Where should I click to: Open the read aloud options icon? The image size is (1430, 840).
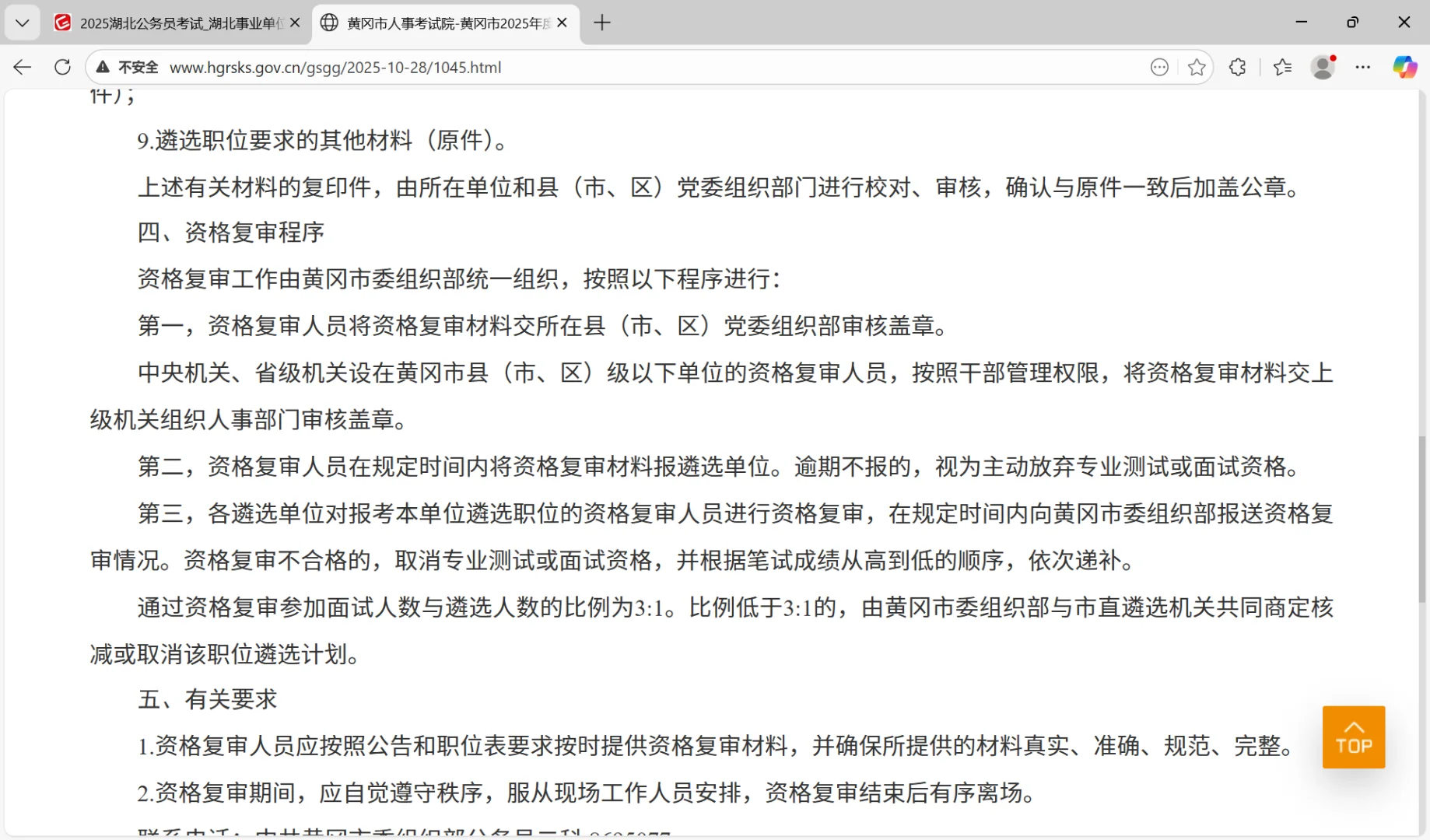pos(1159,68)
